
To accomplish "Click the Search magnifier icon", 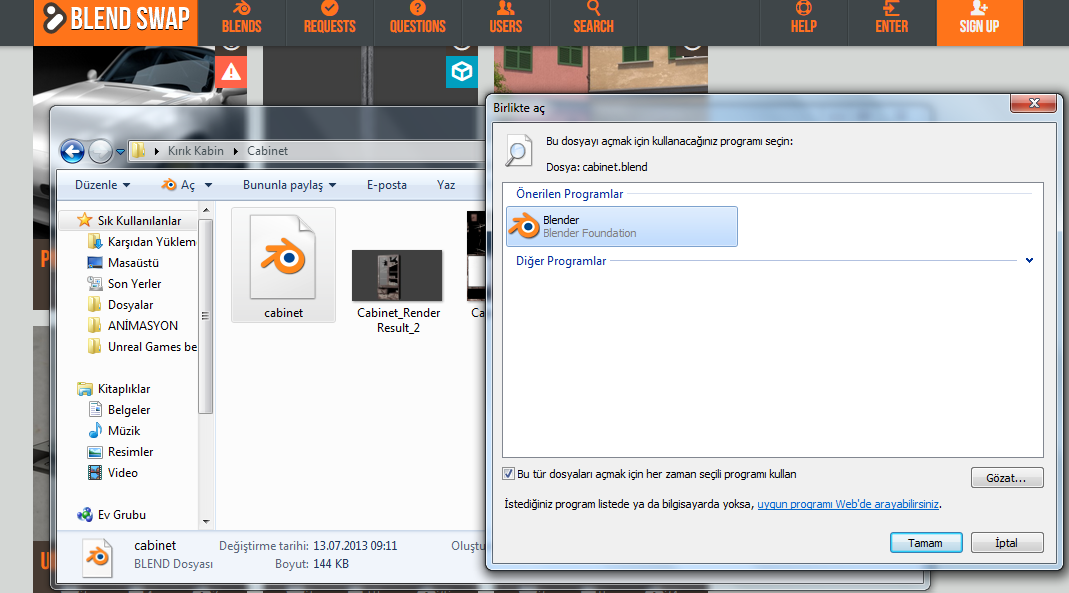I will pyautogui.click(x=593, y=8).
